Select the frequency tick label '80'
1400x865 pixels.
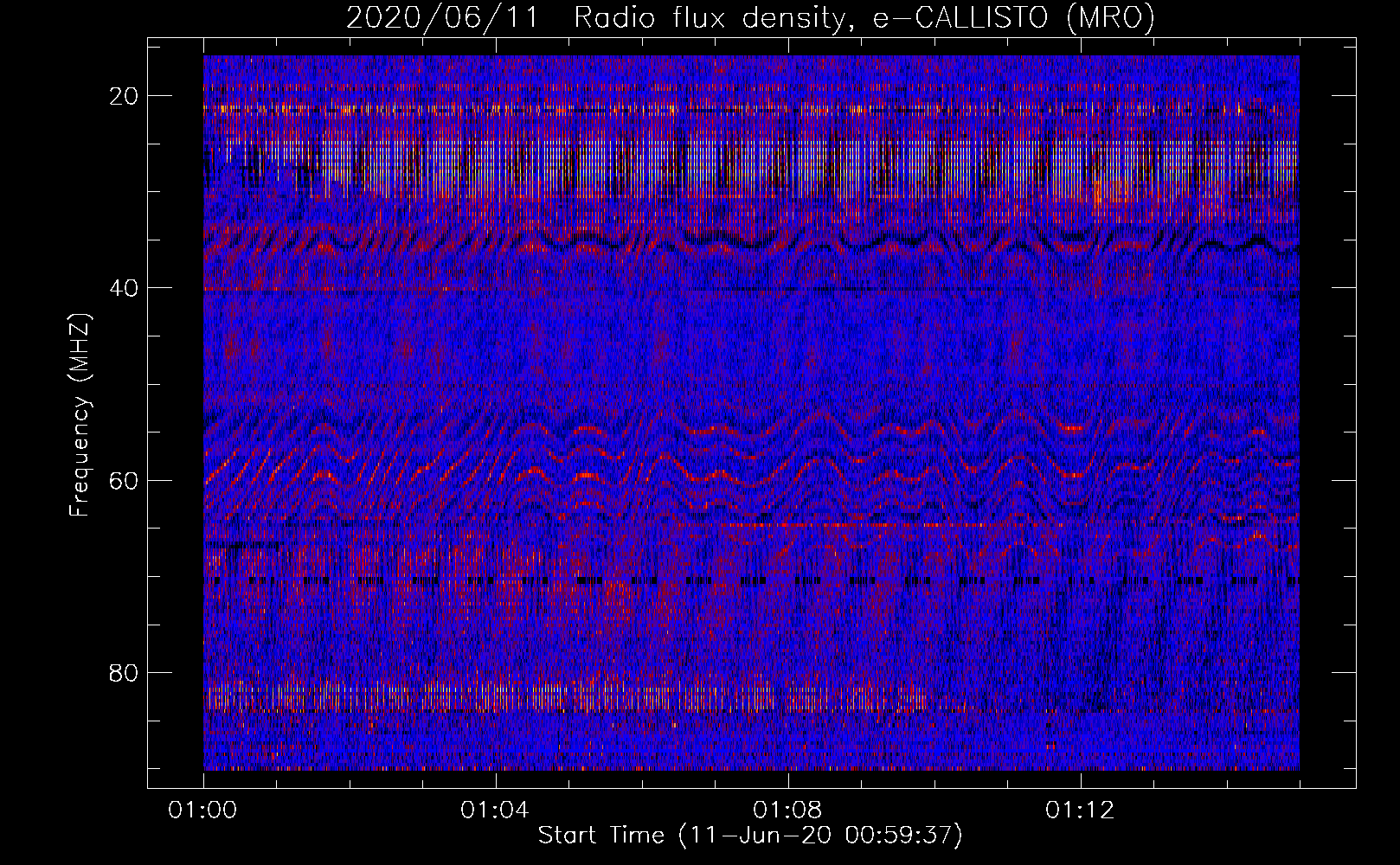[125, 672]
